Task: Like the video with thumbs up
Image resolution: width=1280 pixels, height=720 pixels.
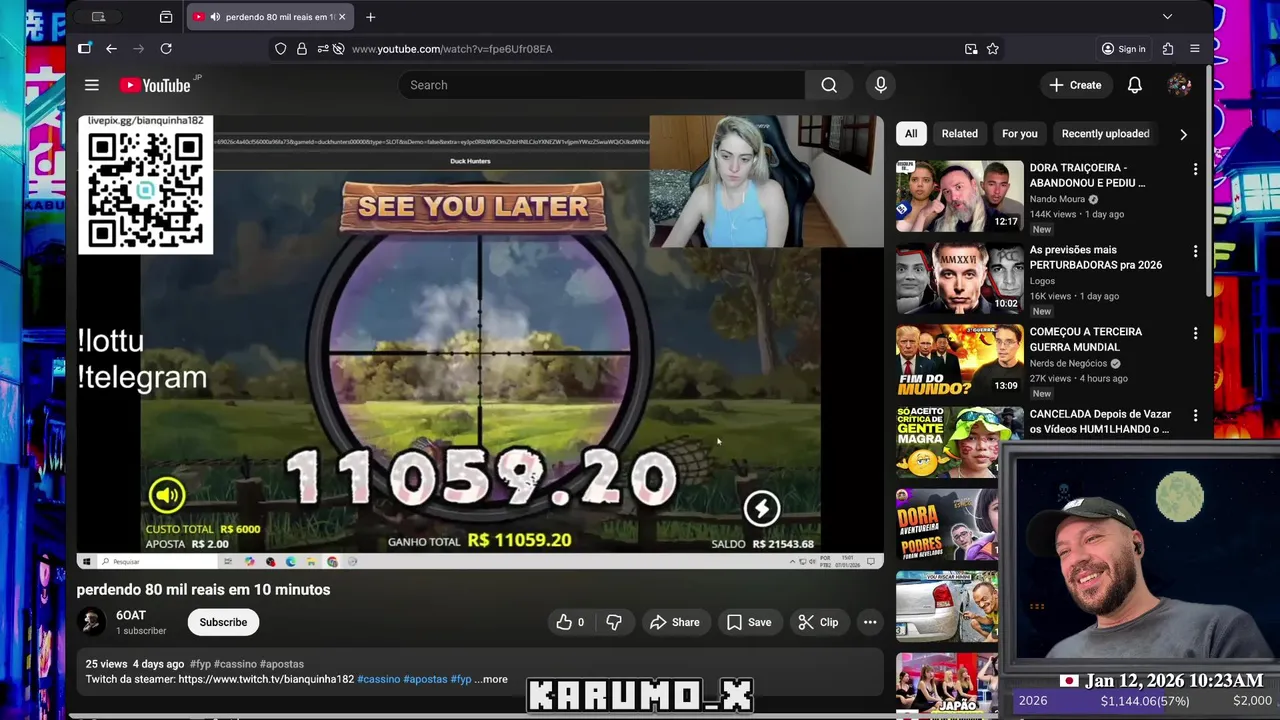Action: [x=570, y=622]
